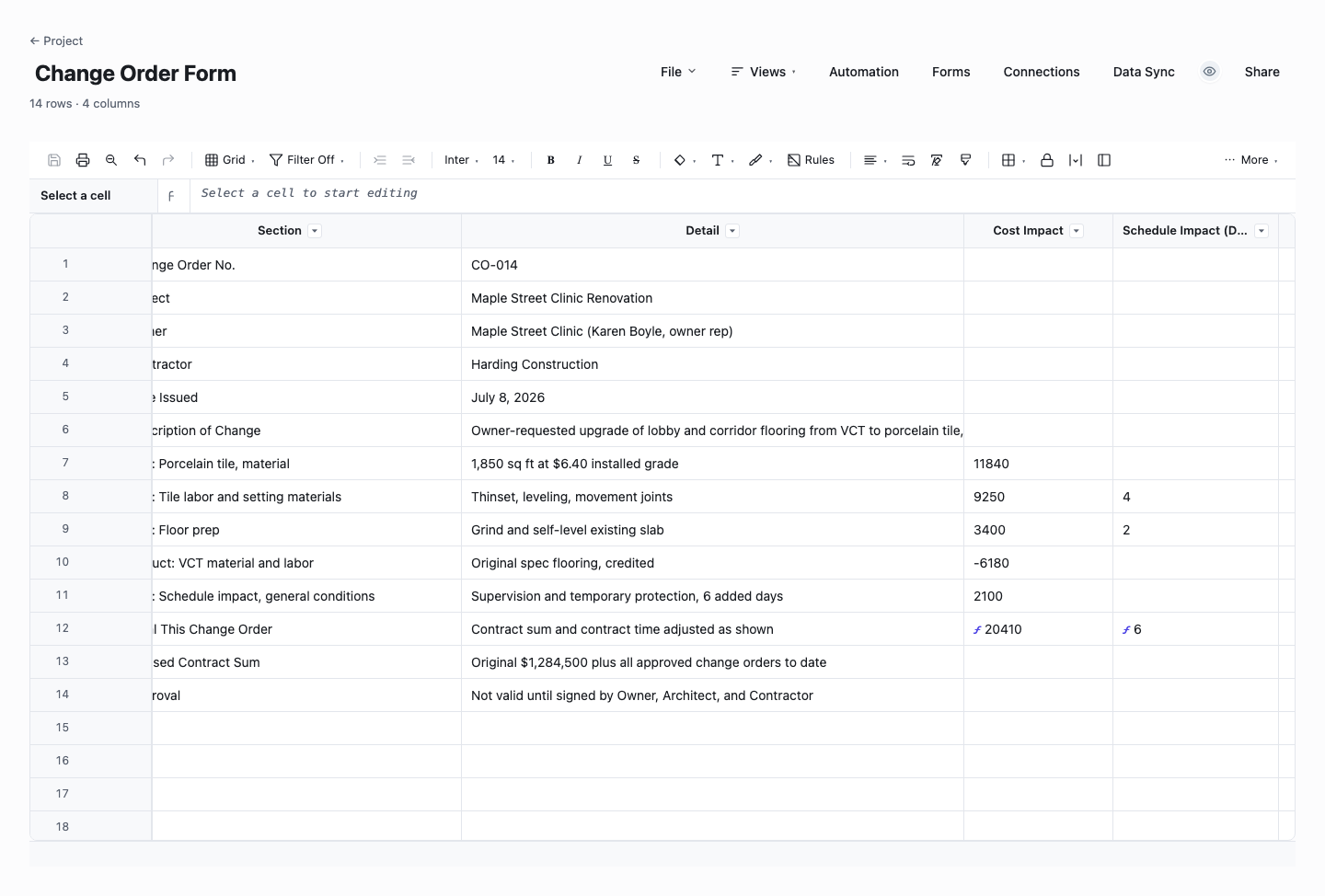The width and height of the screenshot is (1325, 896).
Task: Undo the last action
Action: pyautogui.click(x=140, y=160)
